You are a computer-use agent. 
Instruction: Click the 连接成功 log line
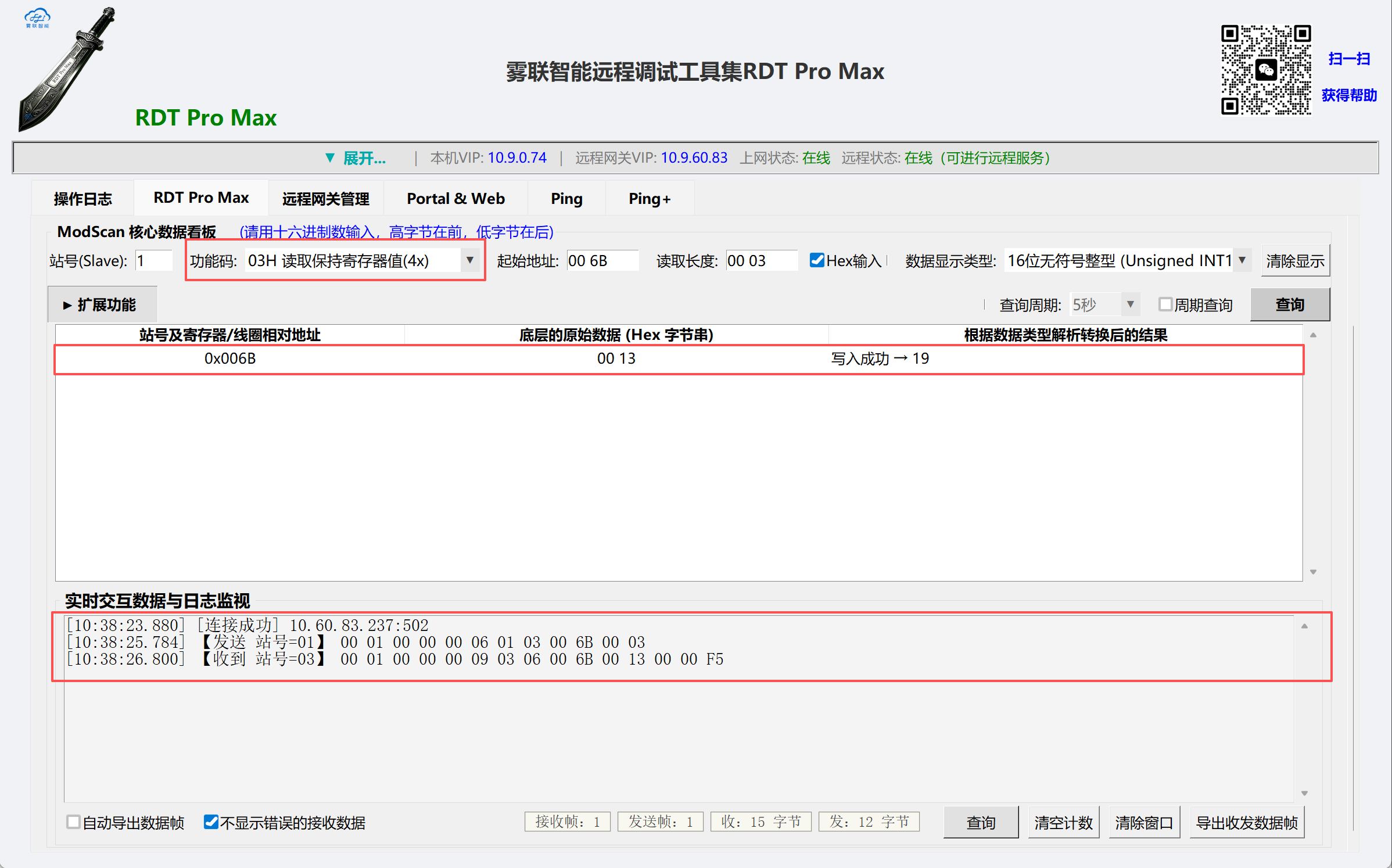pos(247,626)
